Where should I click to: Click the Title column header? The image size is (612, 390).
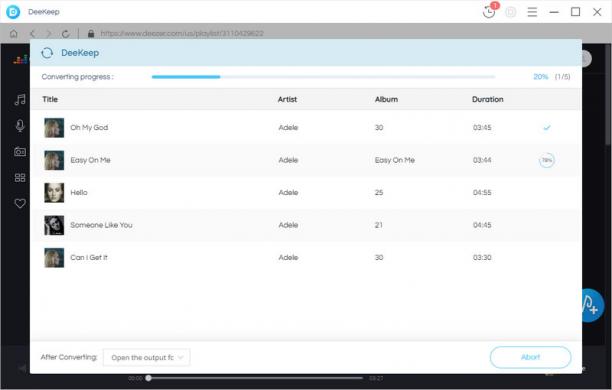(50, 99)
